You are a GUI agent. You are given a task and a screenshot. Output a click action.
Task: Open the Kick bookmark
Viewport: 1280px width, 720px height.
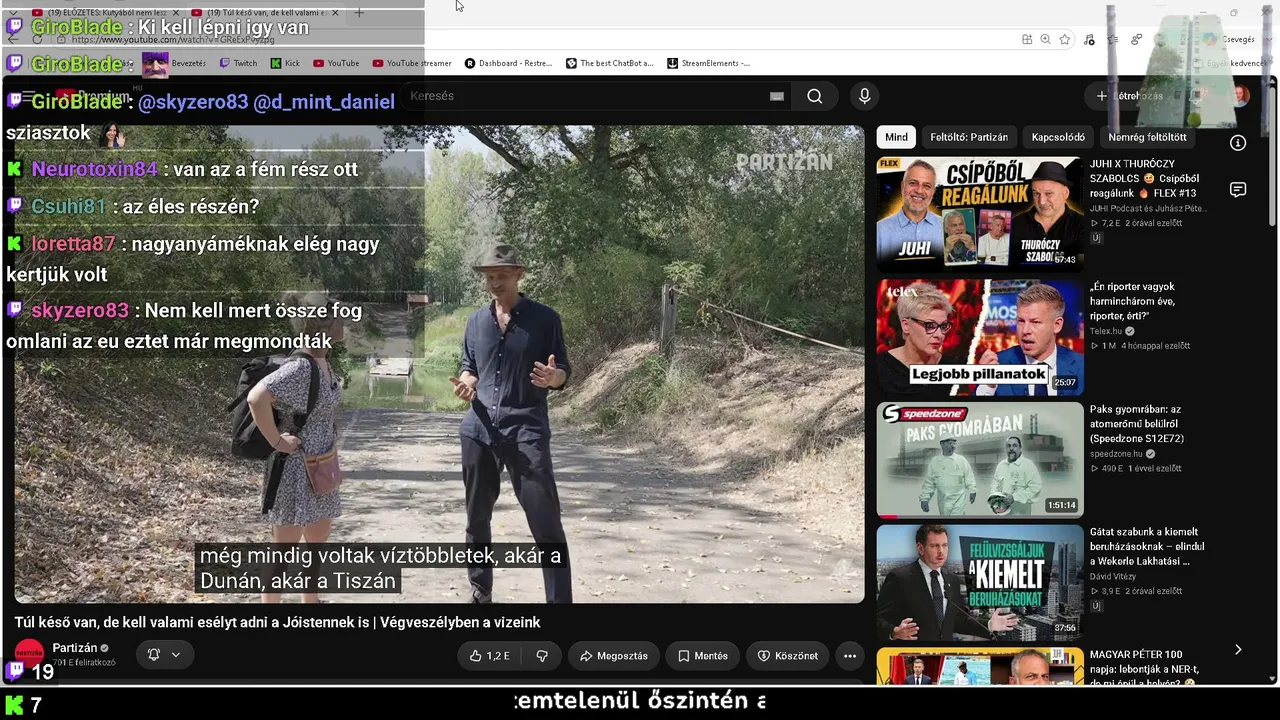285,63
